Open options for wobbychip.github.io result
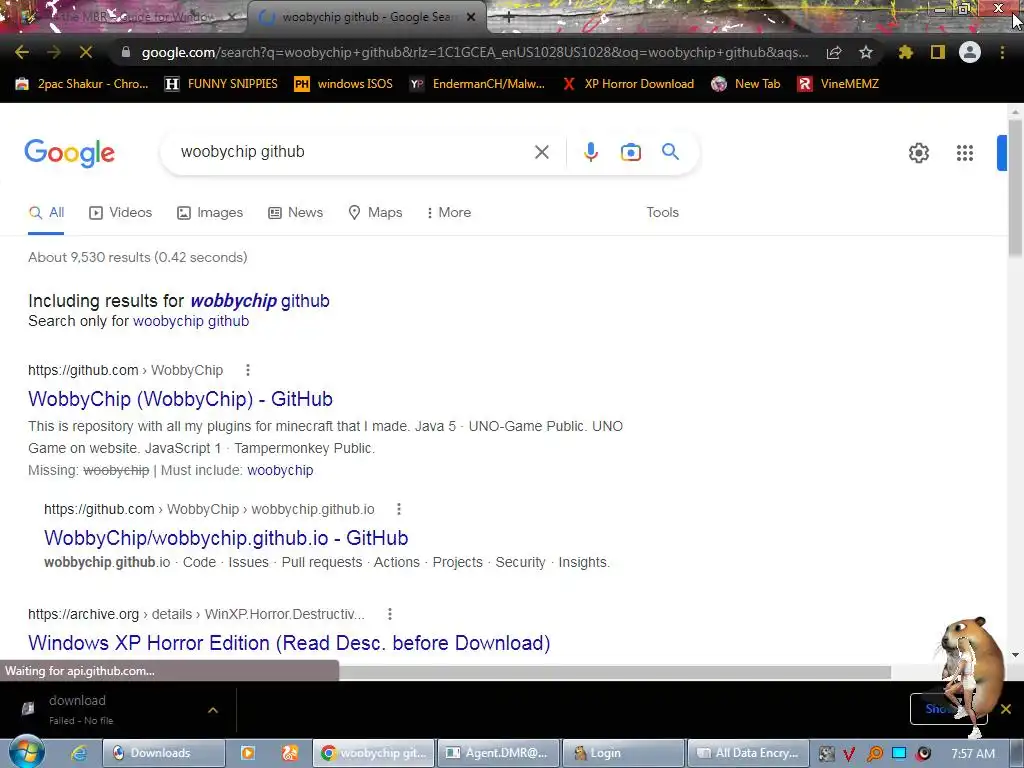Viewport: 1024px width, 768px height. 399,509
